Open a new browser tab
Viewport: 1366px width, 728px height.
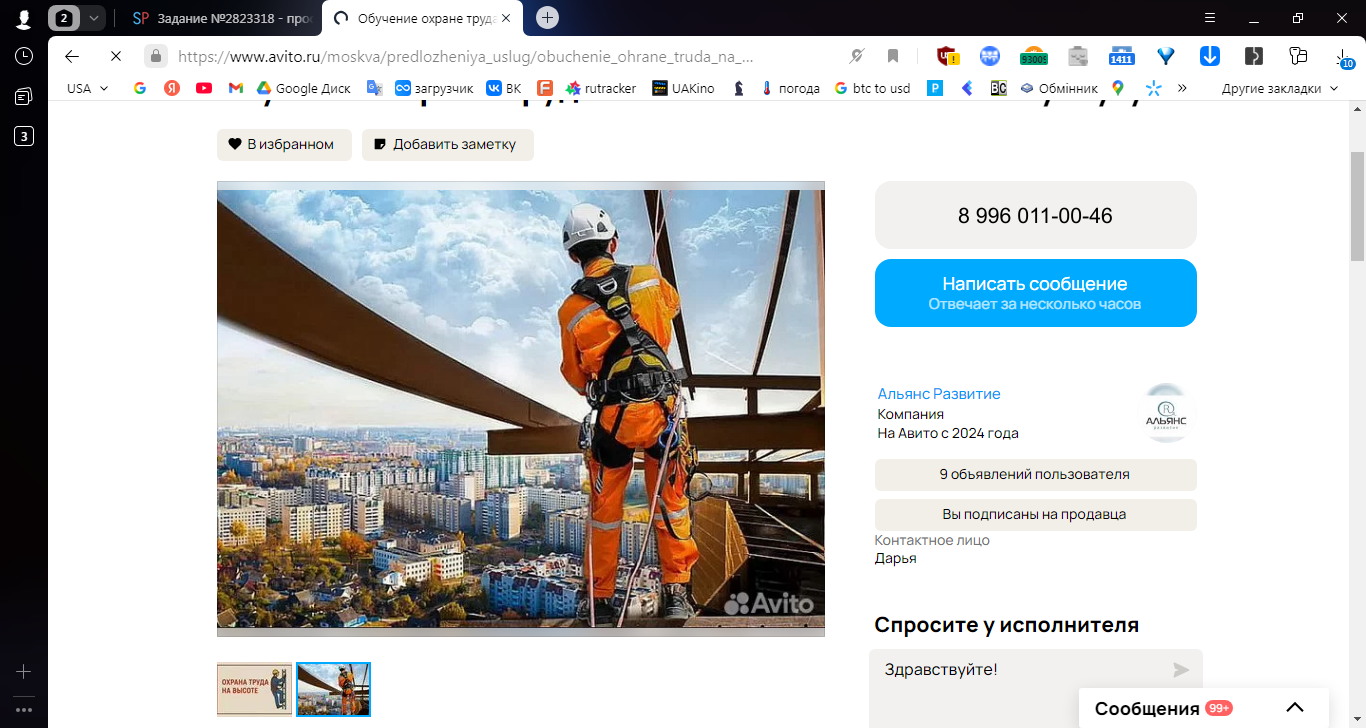click(547, 18)
